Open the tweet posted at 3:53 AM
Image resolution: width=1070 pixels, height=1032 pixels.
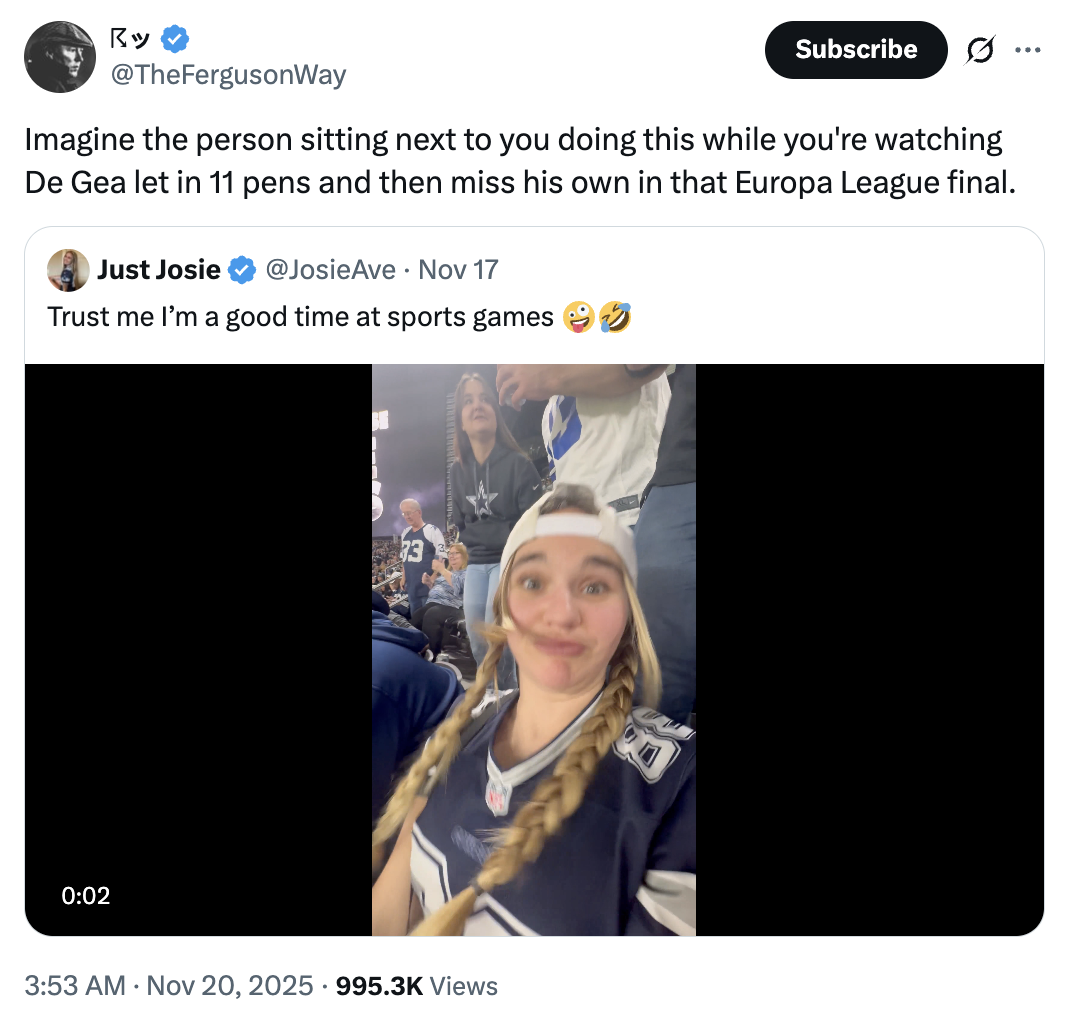[x=73, y=985]
